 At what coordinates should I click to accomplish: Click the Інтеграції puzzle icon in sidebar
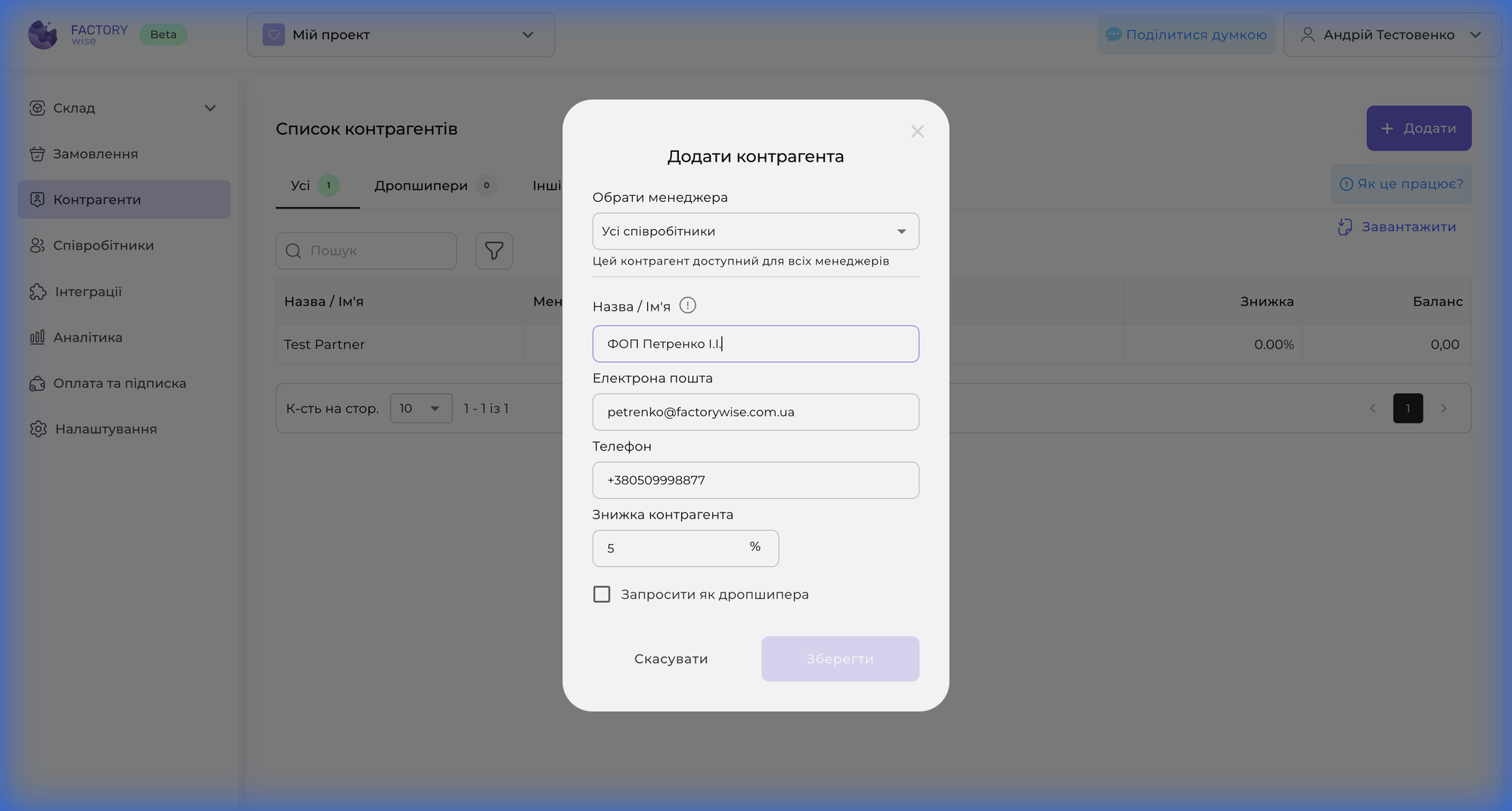coord(38,292)
